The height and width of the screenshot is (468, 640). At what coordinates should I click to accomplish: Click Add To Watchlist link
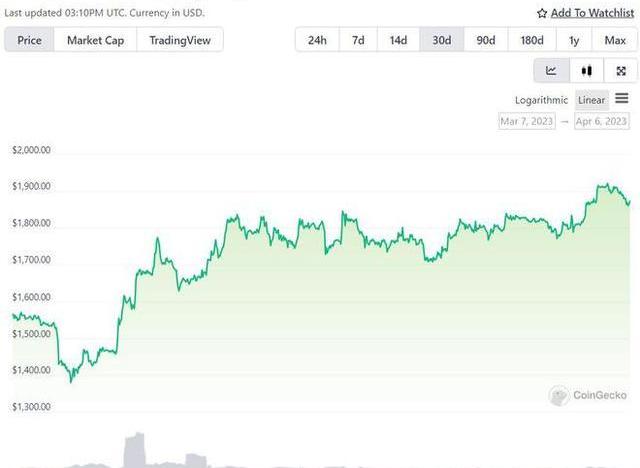(590, 14)
